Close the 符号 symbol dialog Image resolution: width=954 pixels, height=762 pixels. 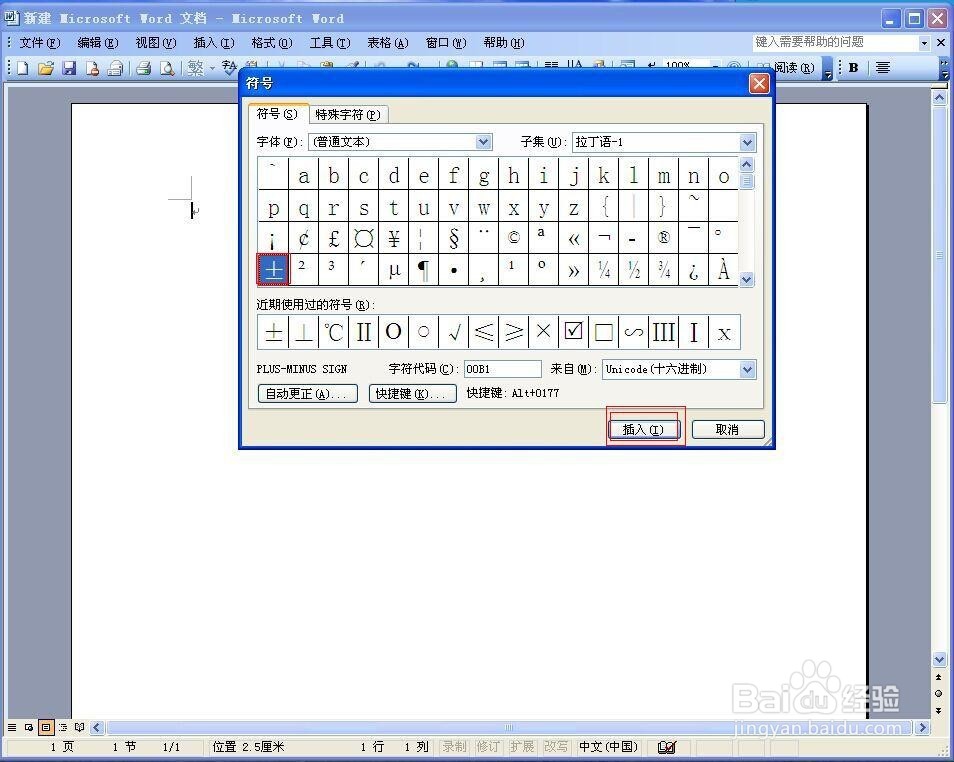point(759,83)
